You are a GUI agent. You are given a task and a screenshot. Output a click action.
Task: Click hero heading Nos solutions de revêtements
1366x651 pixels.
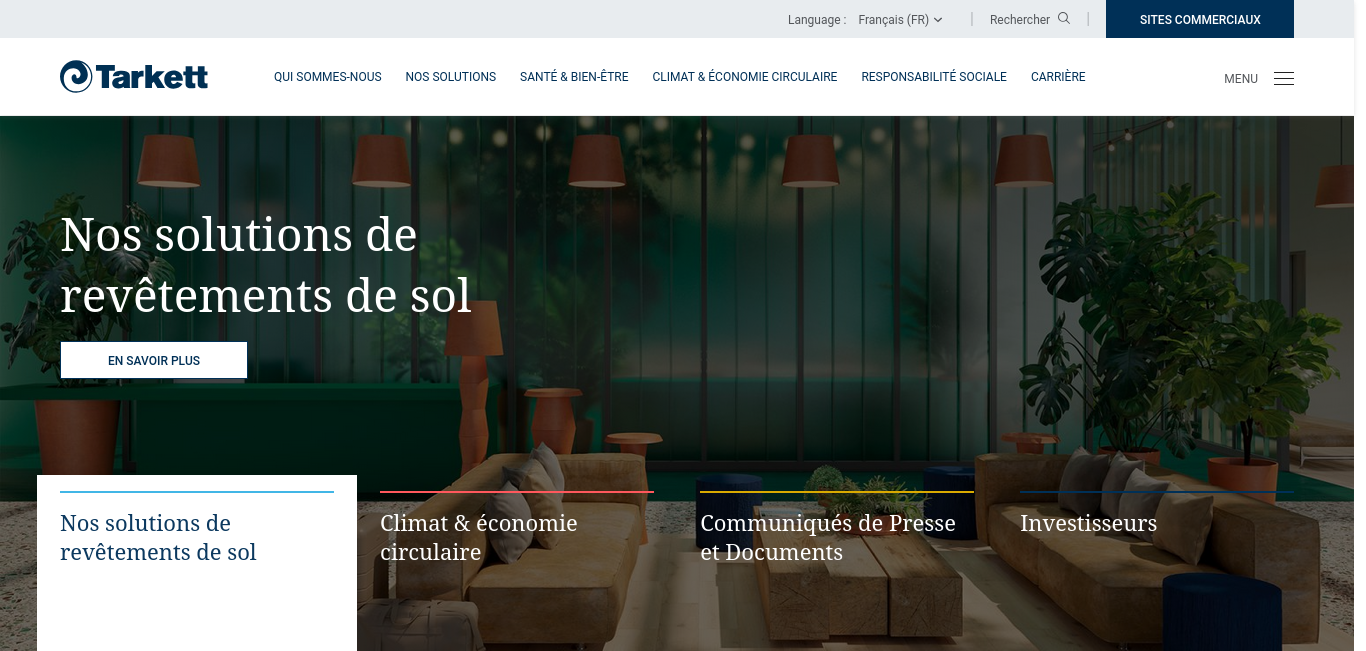click(266, 265)
